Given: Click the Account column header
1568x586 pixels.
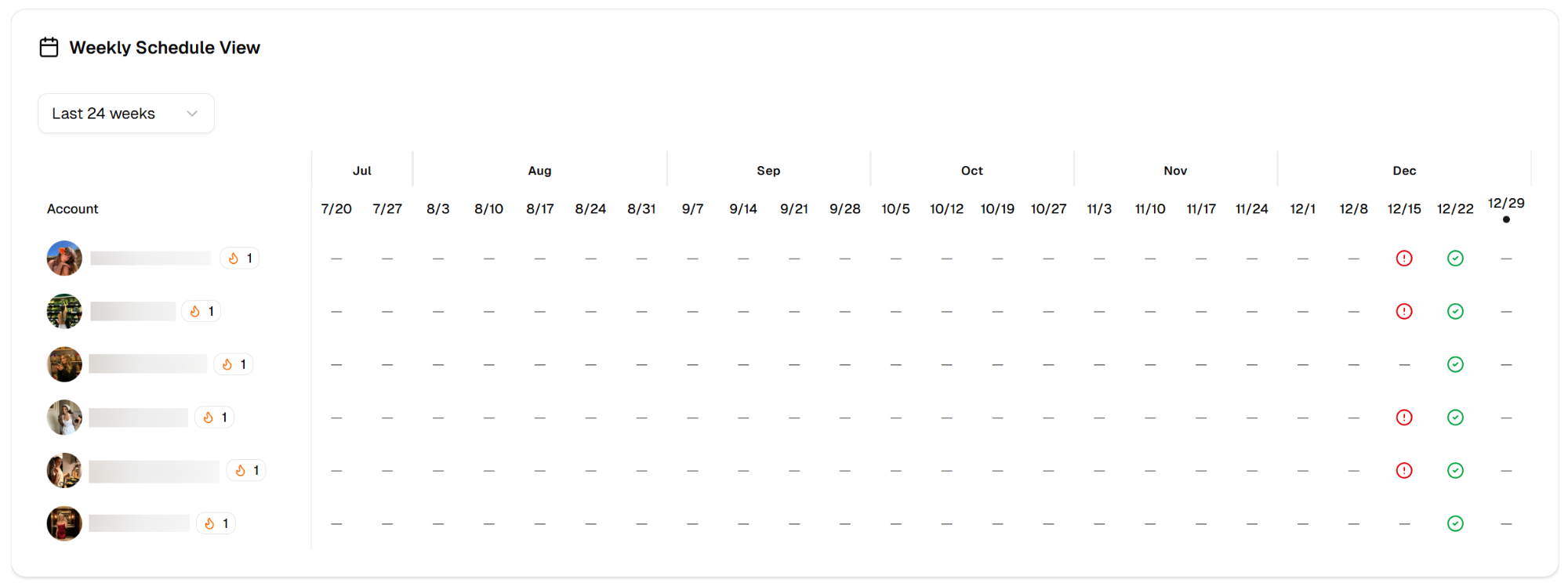Looking at the screenshot, I should pyautogui.click(x=72, y=208).
